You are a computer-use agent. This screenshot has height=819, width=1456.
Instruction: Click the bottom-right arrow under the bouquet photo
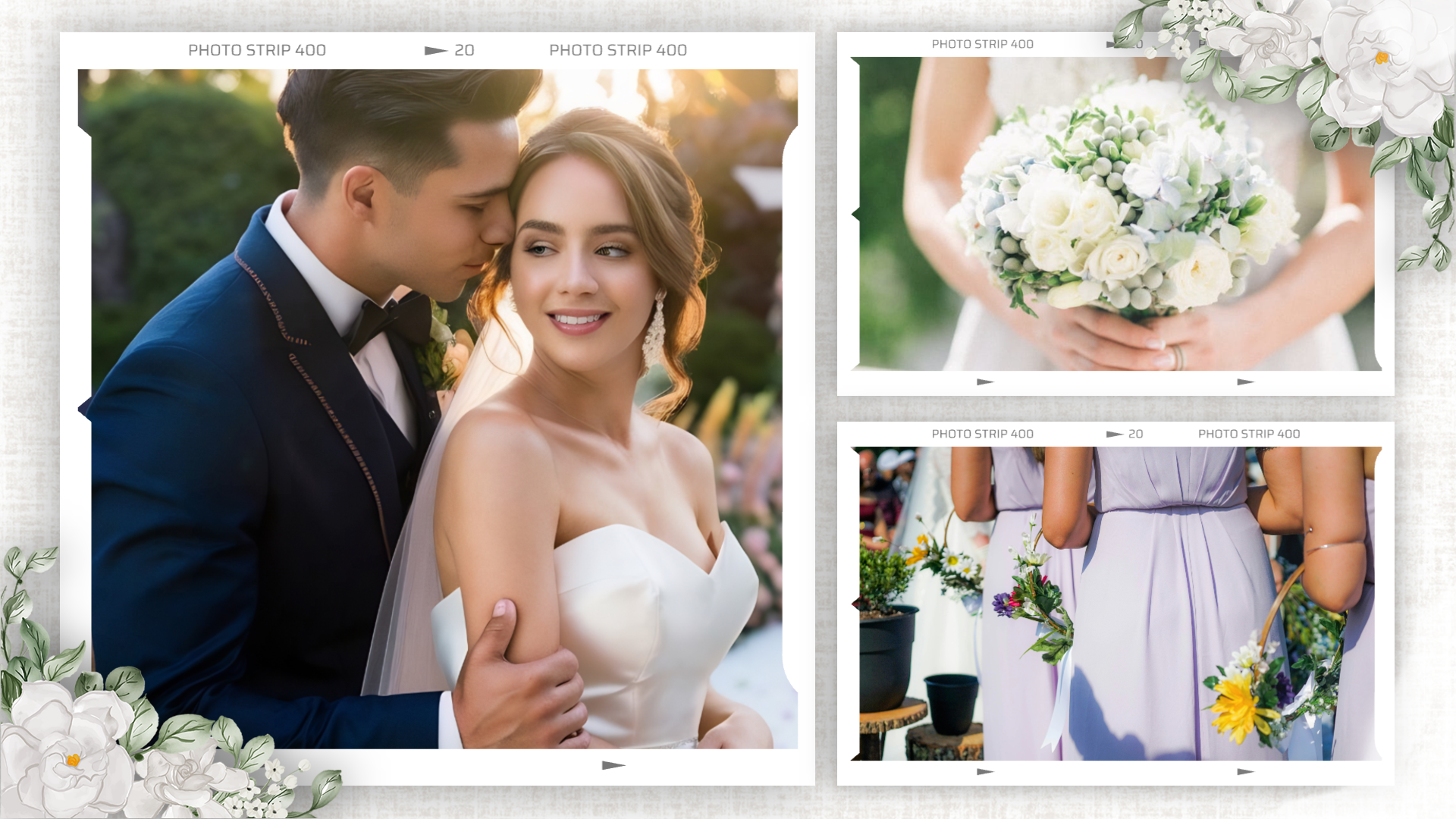(x=1245, y=382)
